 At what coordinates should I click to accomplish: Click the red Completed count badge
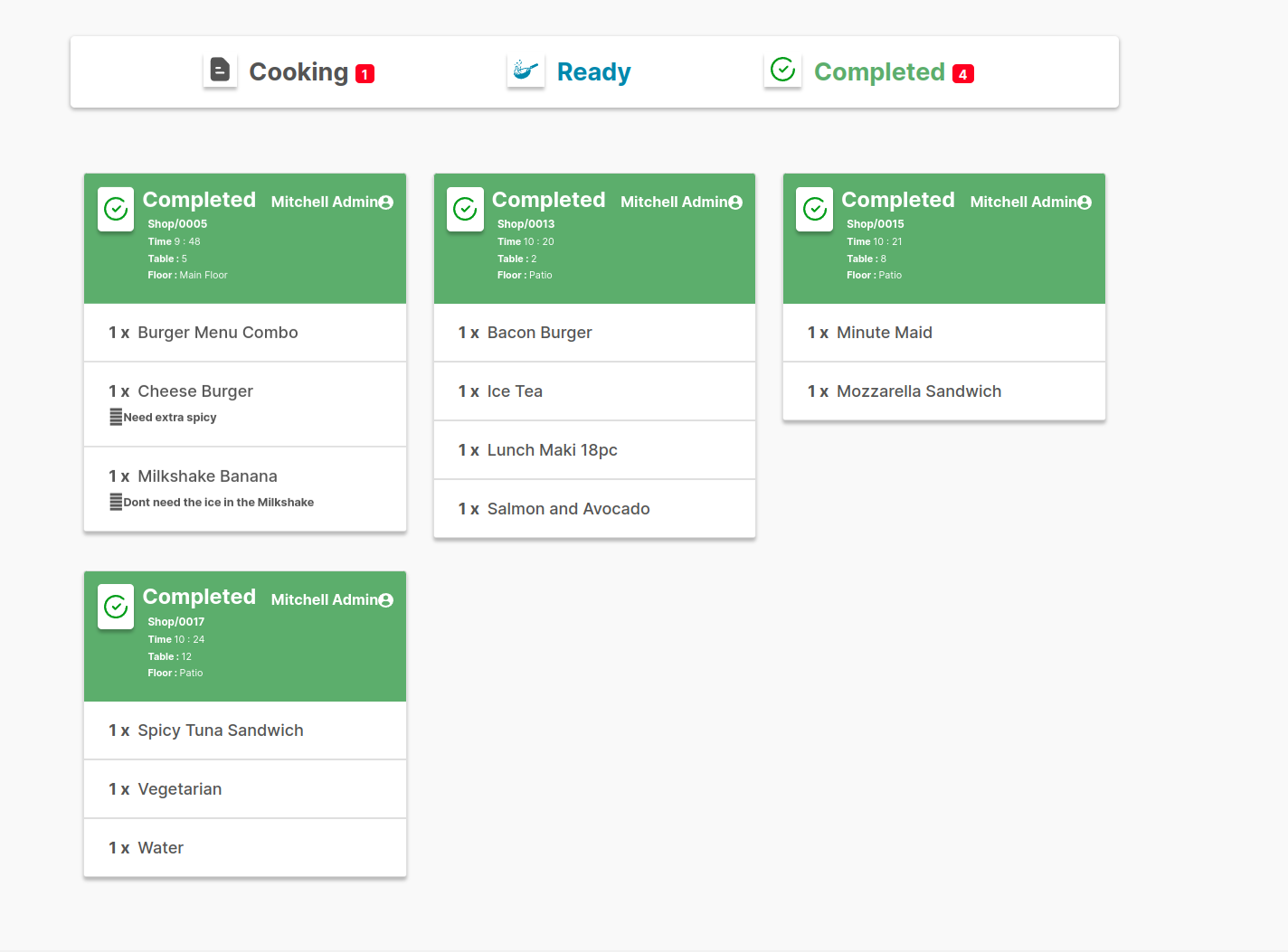[963, 74]
